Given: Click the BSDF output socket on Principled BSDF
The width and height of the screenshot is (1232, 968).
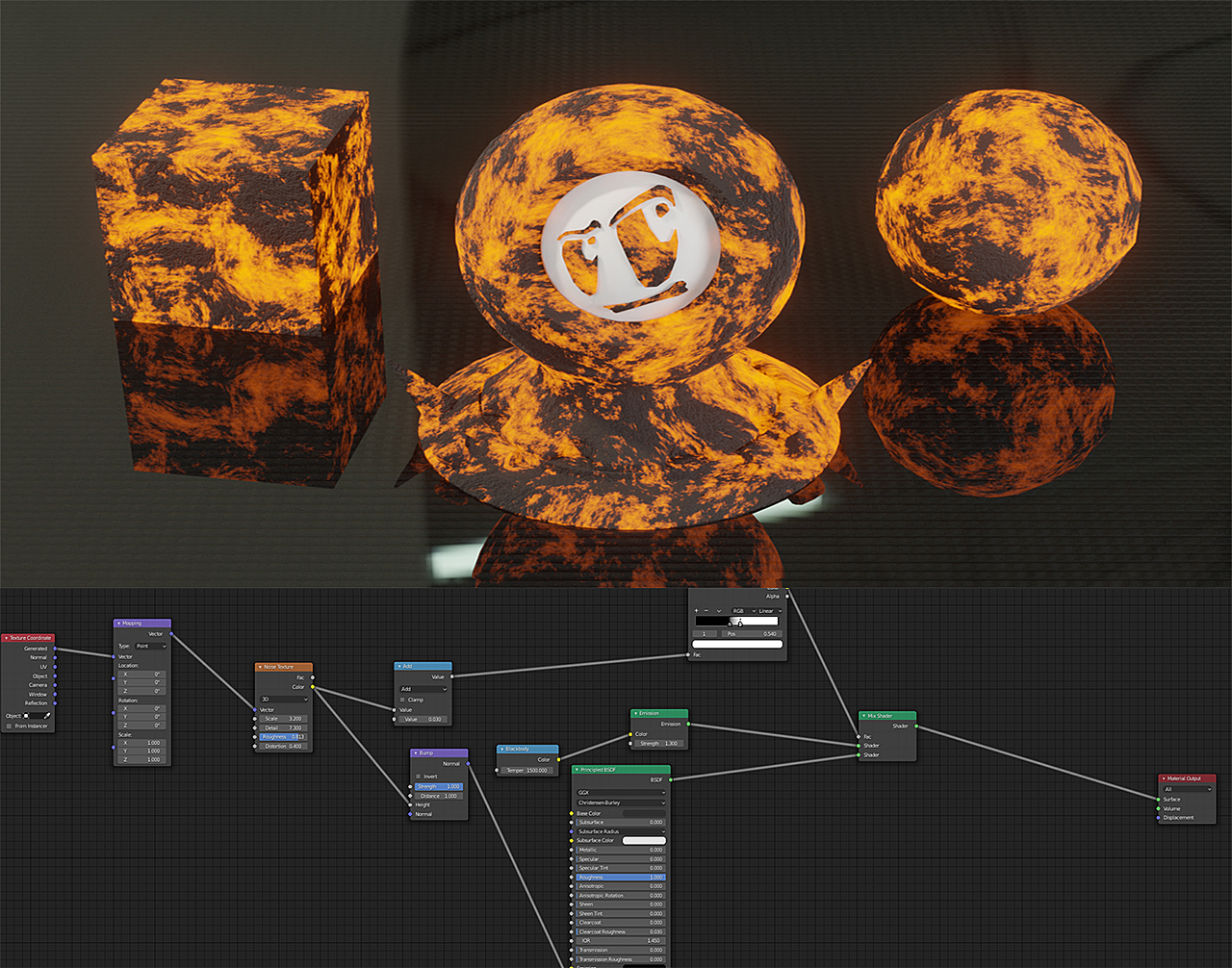Looking at the screenshot, I should click(671, 780).
